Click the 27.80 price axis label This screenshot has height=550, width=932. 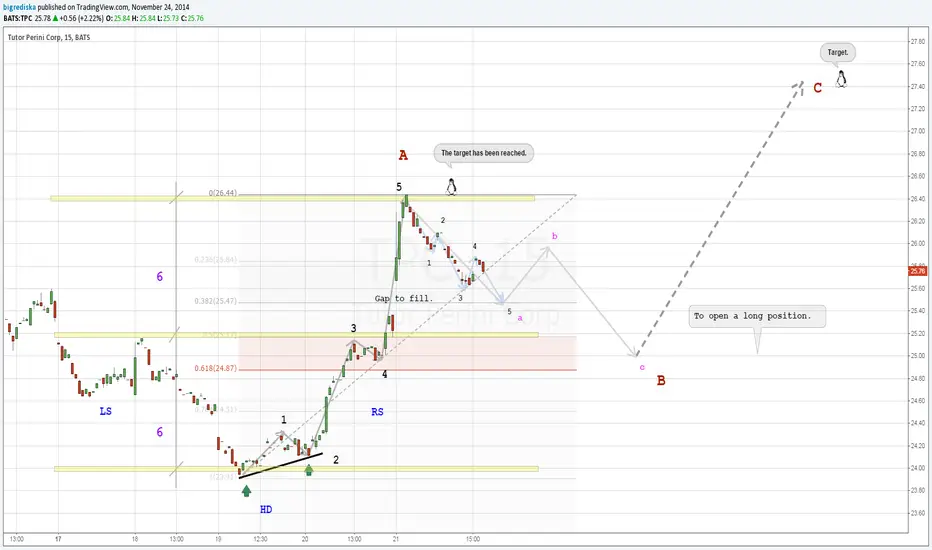click(918, 42)
